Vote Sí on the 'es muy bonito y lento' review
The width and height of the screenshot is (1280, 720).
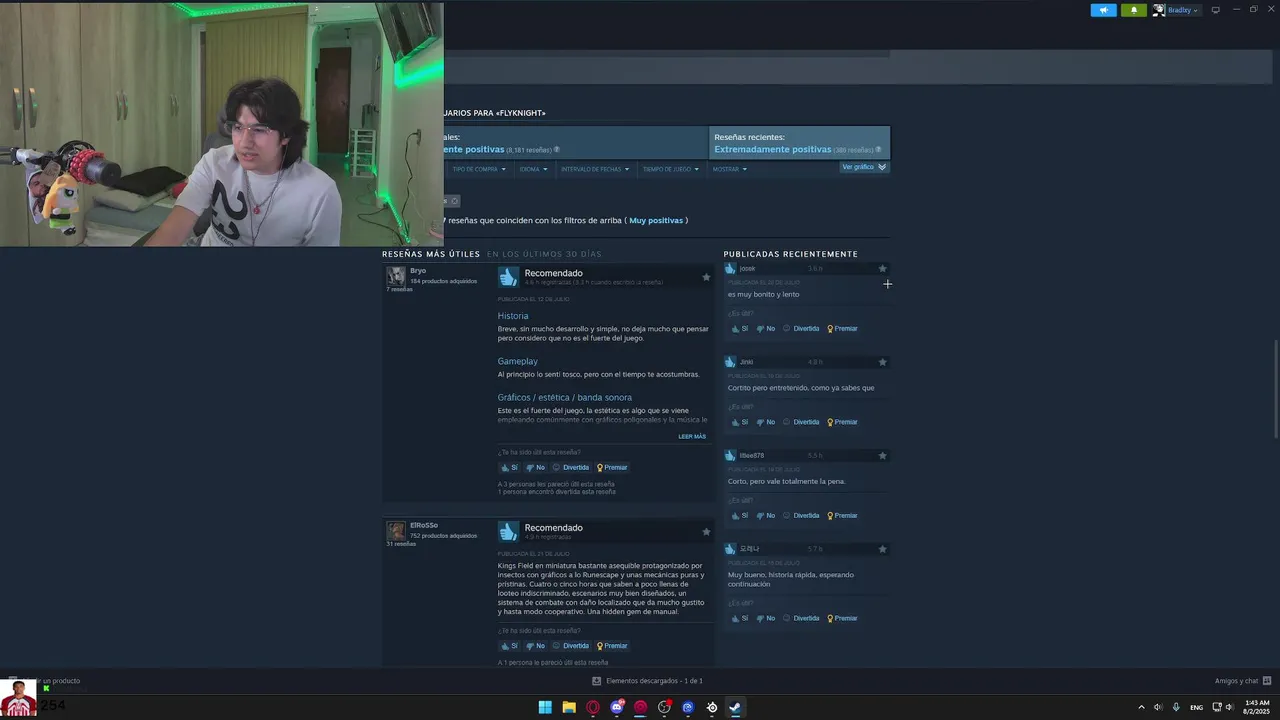tap(739, 328)
